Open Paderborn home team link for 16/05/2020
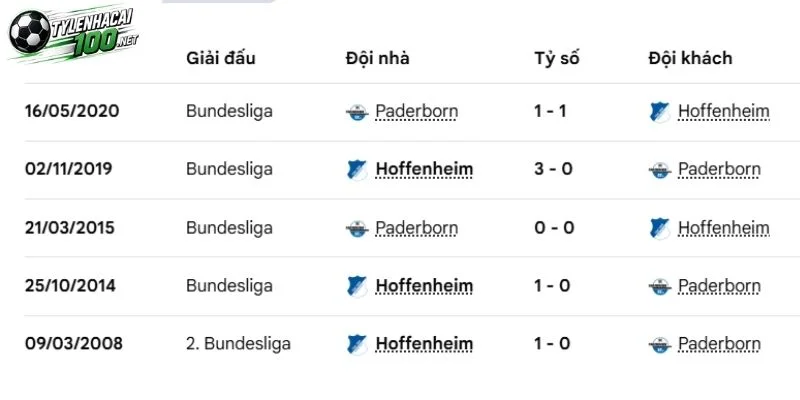800x400 pixels. point(416,111)
